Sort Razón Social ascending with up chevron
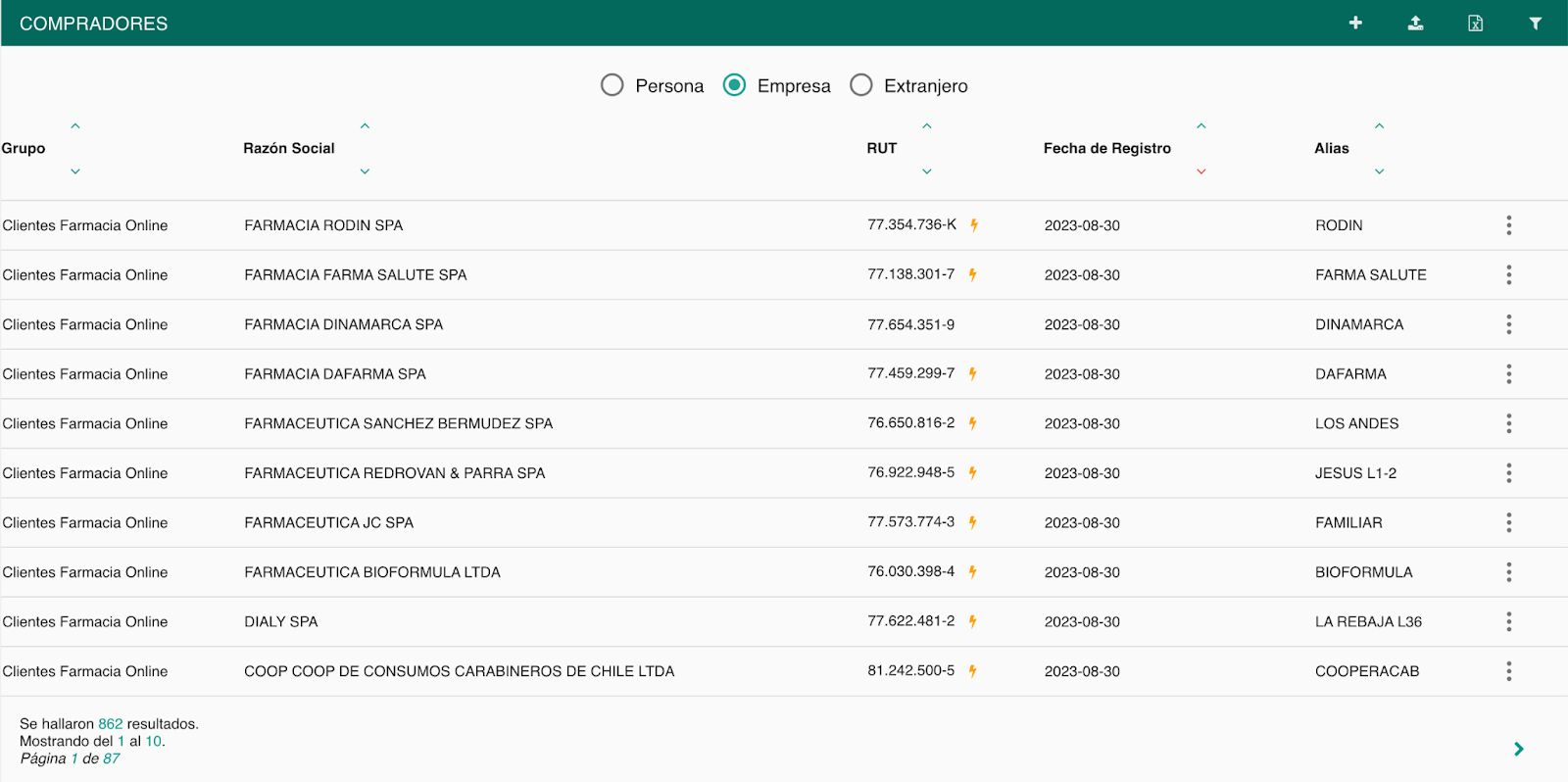 [x=365, y=125]
